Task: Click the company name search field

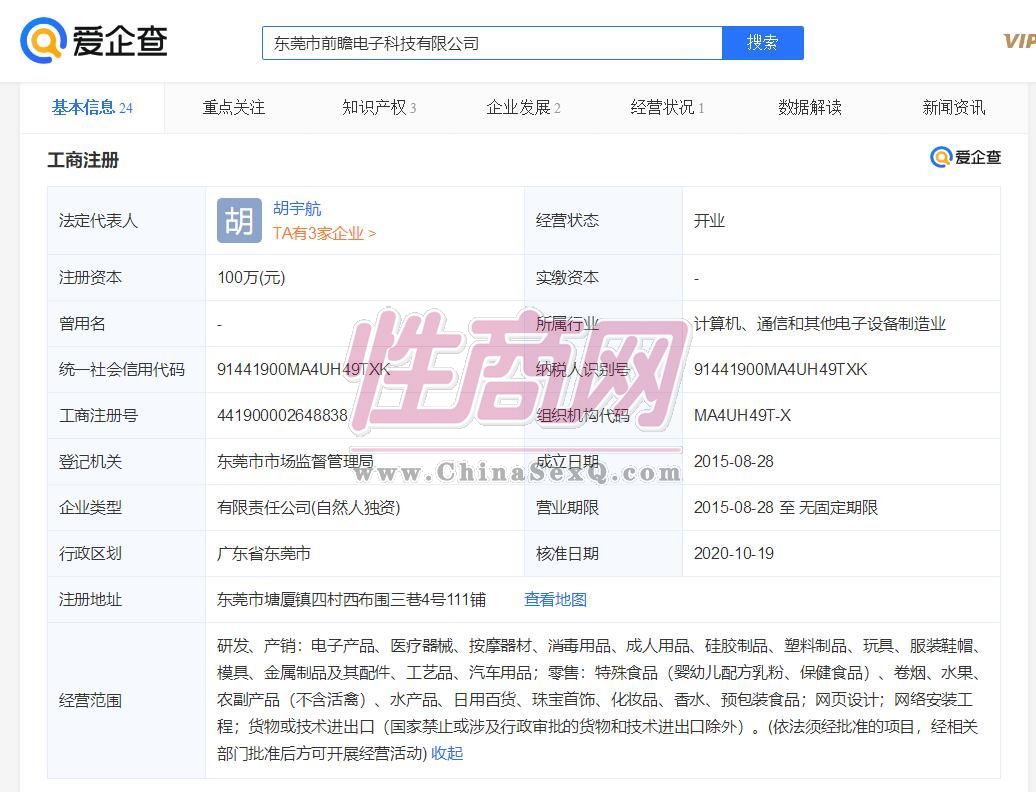Action: [491, 43]
